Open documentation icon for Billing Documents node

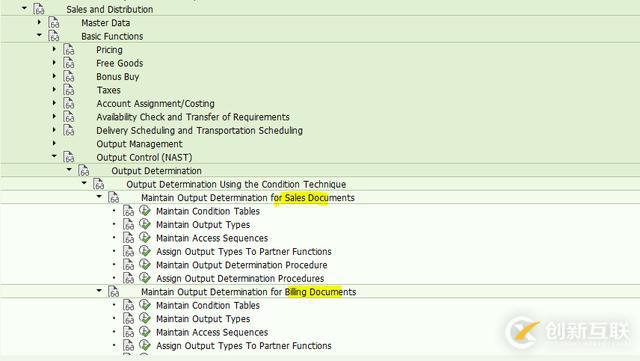114,292
